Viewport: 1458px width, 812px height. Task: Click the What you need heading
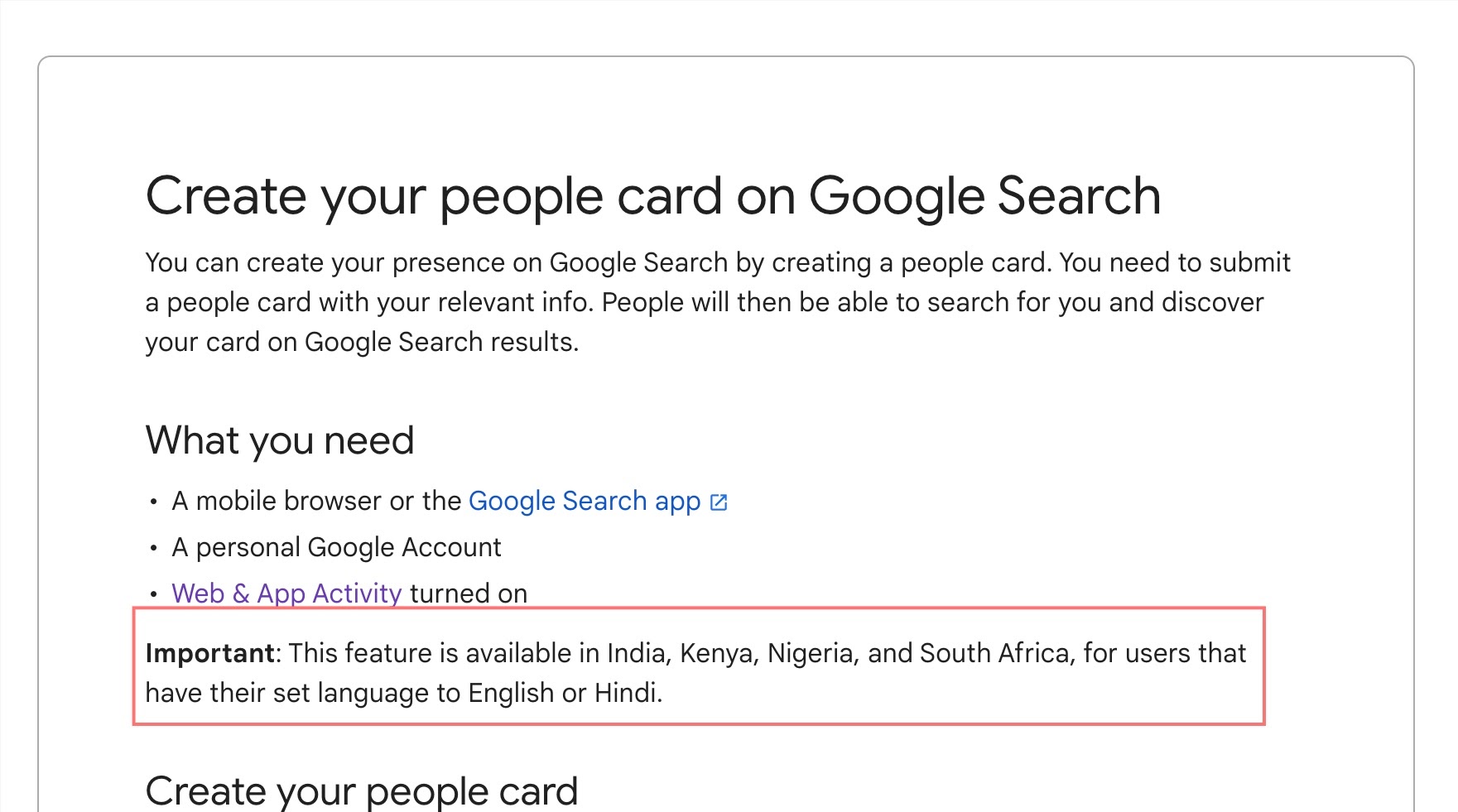coord(280,440)
